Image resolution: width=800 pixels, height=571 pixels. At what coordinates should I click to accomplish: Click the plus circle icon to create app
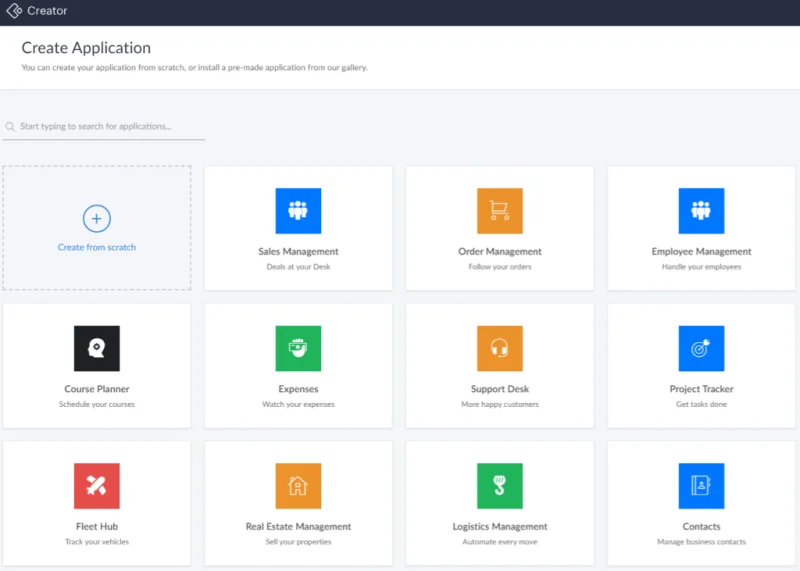click(x=96, y=218)
